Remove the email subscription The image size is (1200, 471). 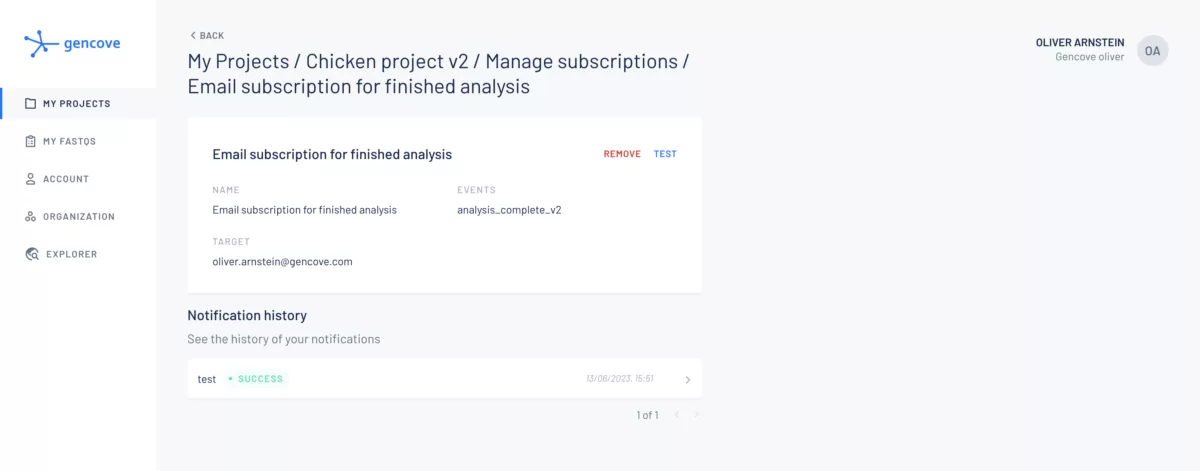coord(622,155)
